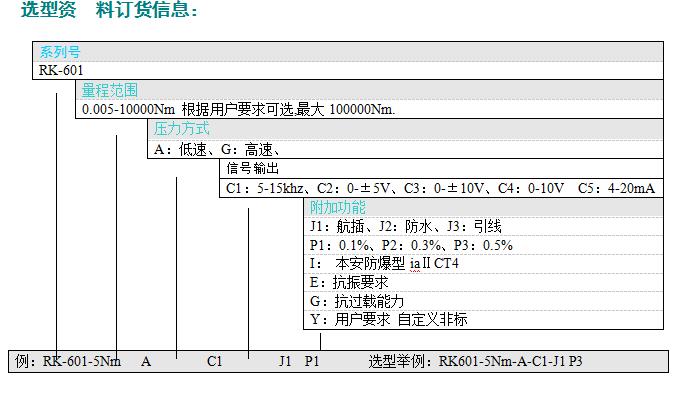Select the 附加功能 section header
The image size is (683, 399).
pyautogui.click(x=338, y=207)
